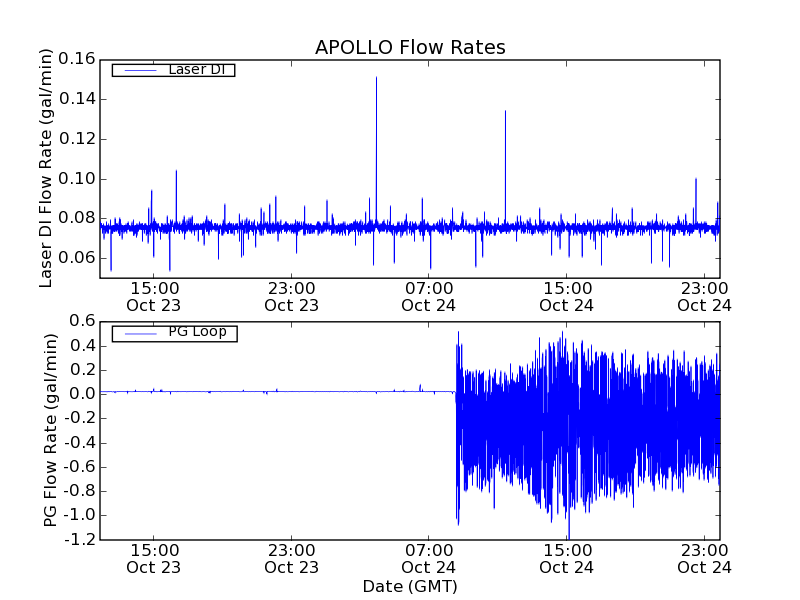Select the Laser DI legend entry
This screenshot has width=800, height=600.
coord(173,70)
